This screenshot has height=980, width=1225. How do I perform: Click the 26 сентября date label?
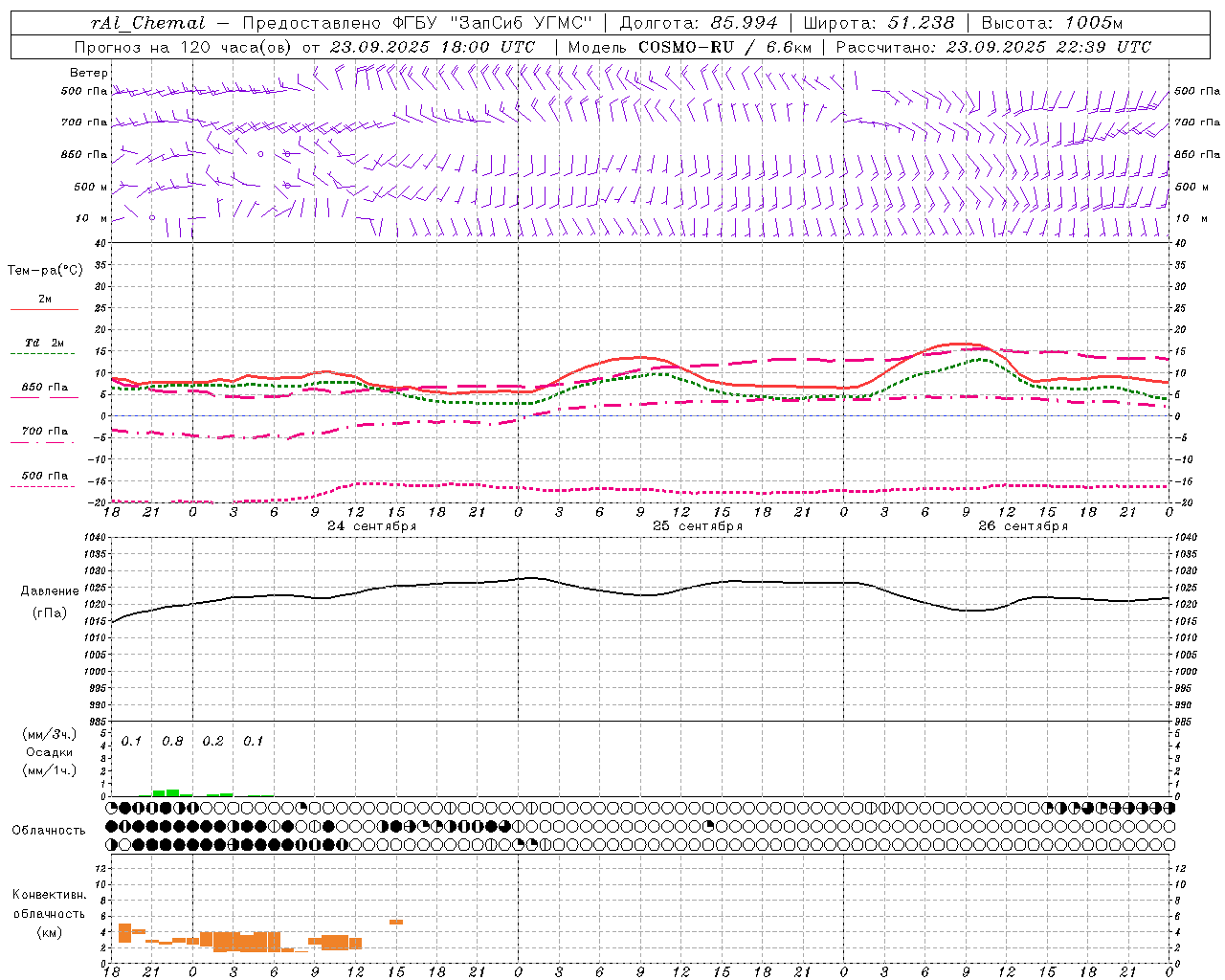tap(1023, 526)
